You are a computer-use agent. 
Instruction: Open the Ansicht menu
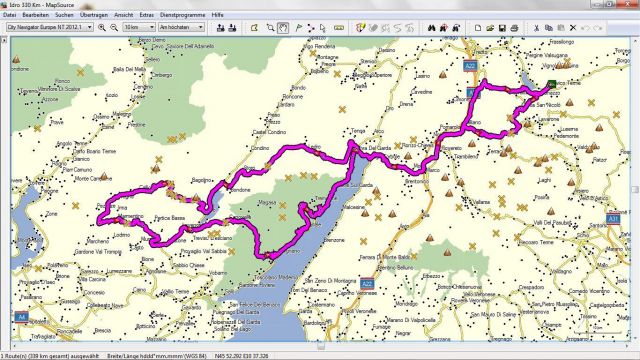tap(124, 15)
